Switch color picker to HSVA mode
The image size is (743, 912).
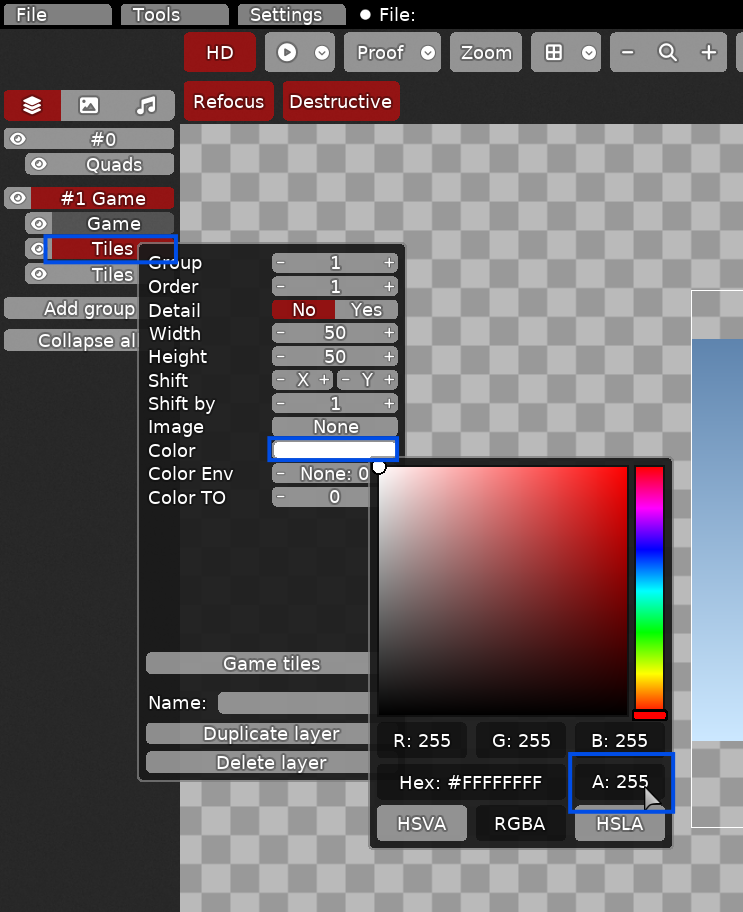(422, 824)
